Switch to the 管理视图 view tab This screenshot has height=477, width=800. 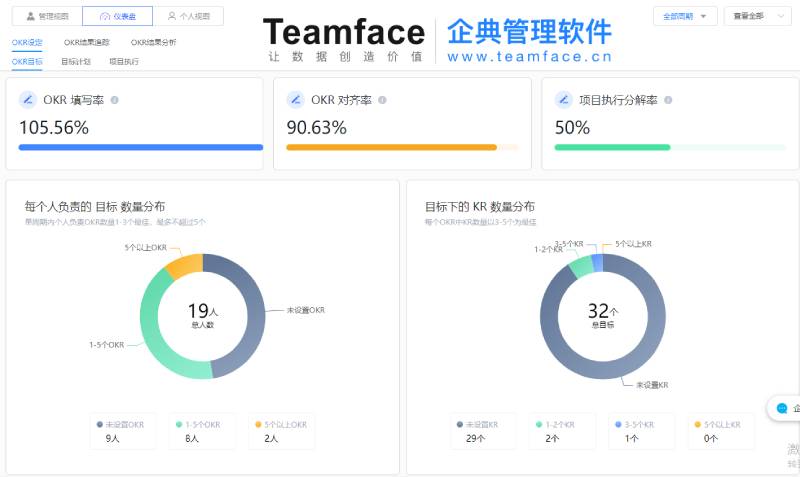[x=47, y=16]
